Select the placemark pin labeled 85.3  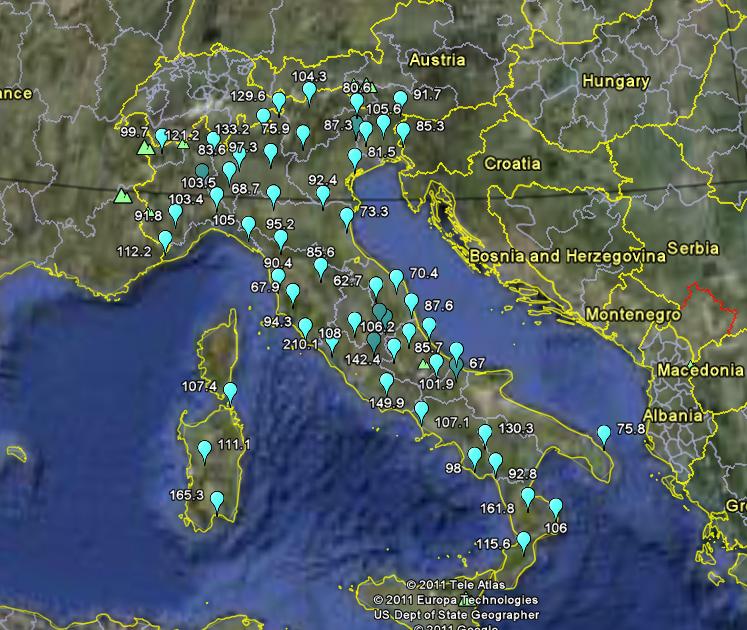tap(403, 132)
